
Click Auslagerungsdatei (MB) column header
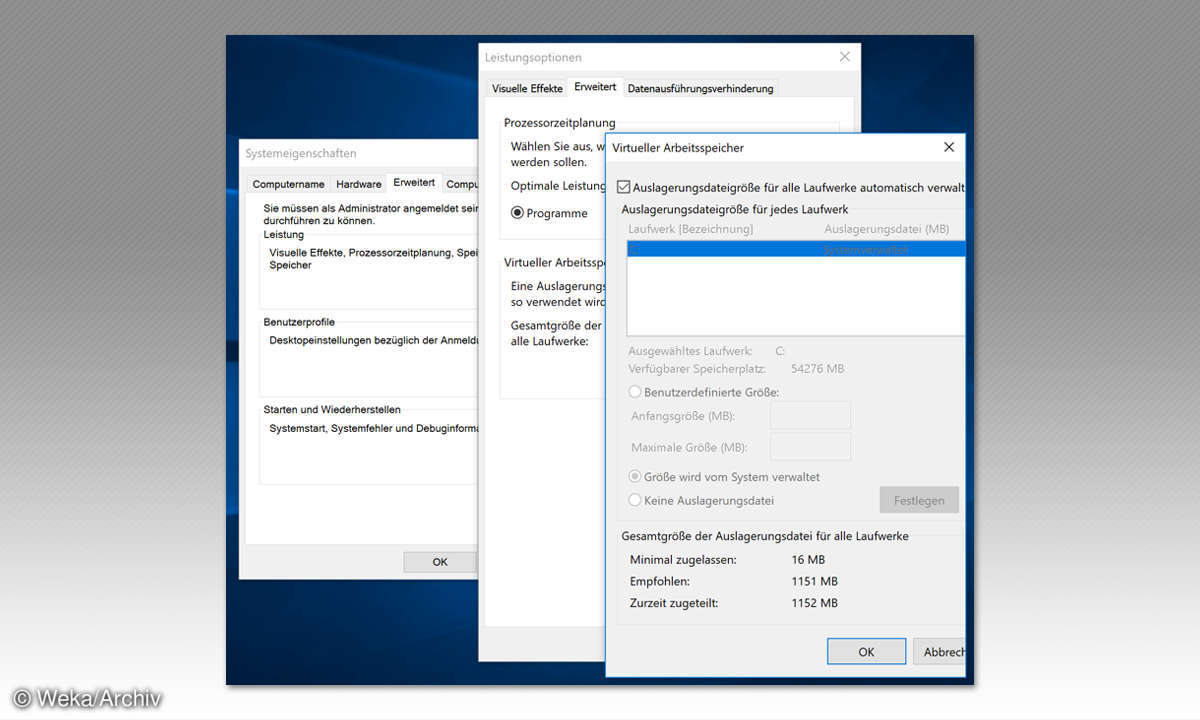click(886, 229)
